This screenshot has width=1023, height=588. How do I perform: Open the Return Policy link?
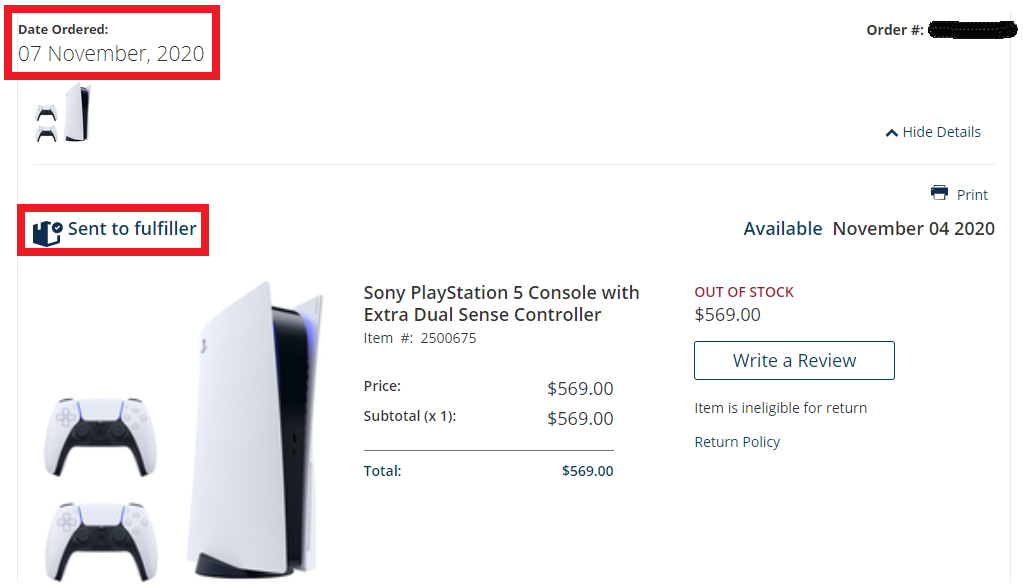pos(737,442)
